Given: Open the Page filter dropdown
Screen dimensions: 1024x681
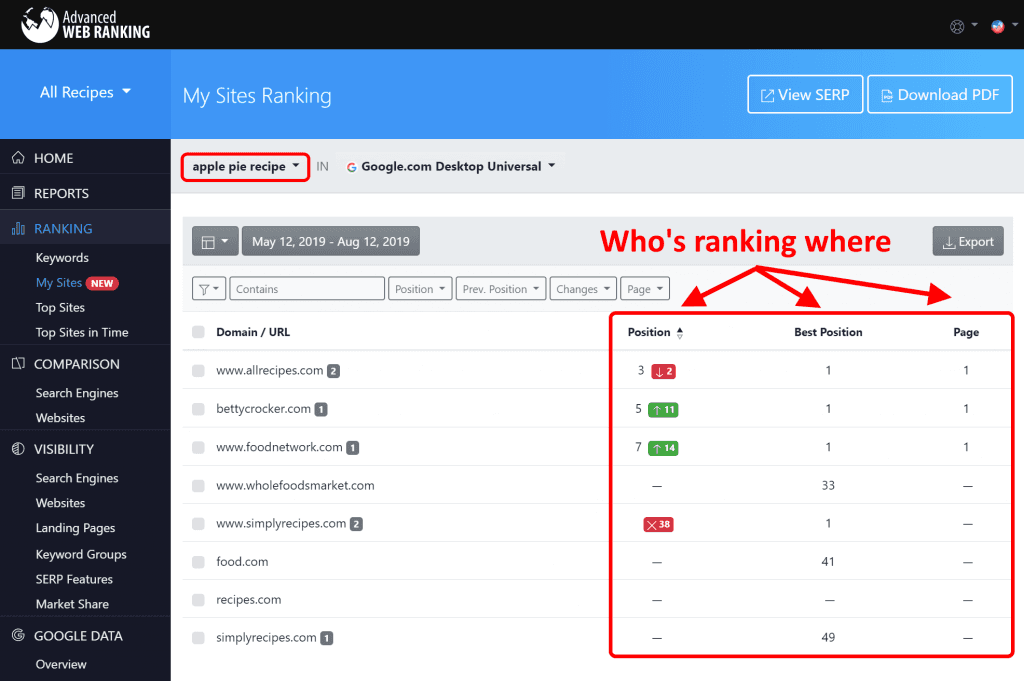Looking at the screenshot, I should (645, 289).
